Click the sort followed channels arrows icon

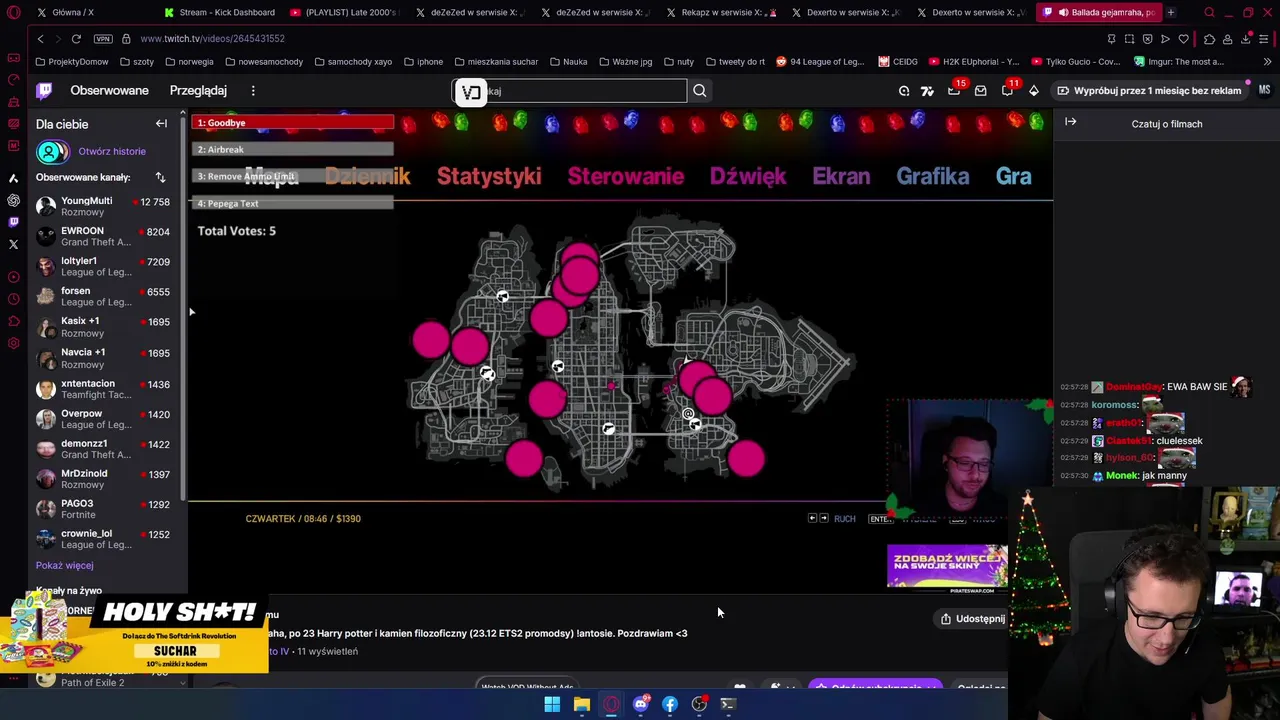[160, 177]
